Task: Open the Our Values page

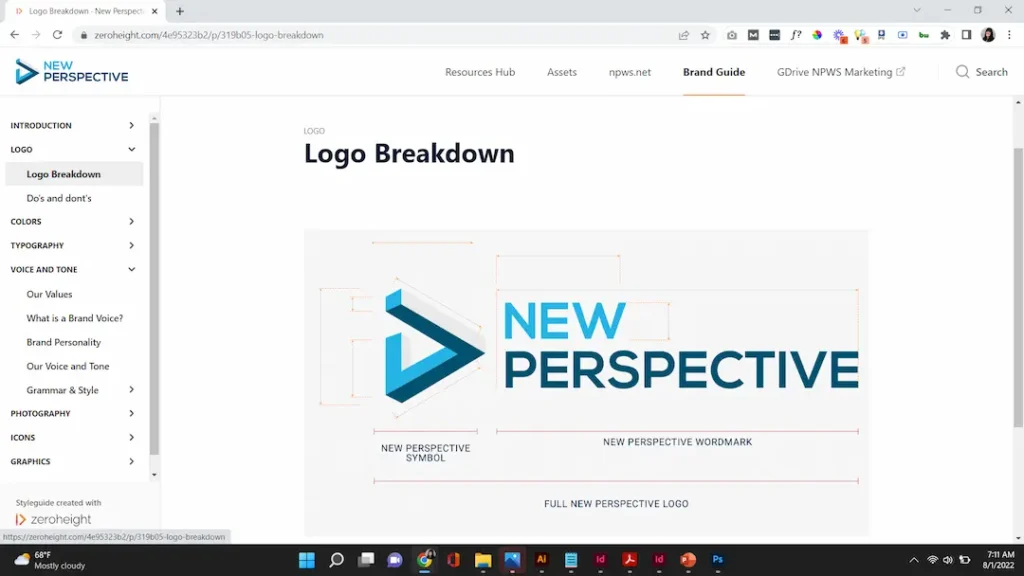Action: [x=49, y=294]
